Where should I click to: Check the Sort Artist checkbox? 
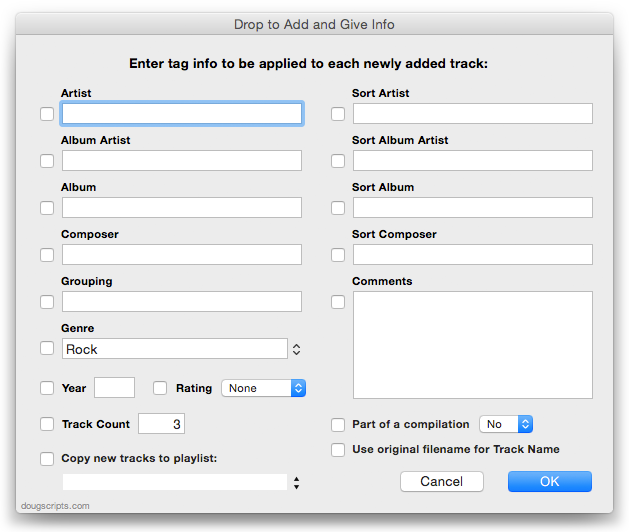[x=338, y=114]
